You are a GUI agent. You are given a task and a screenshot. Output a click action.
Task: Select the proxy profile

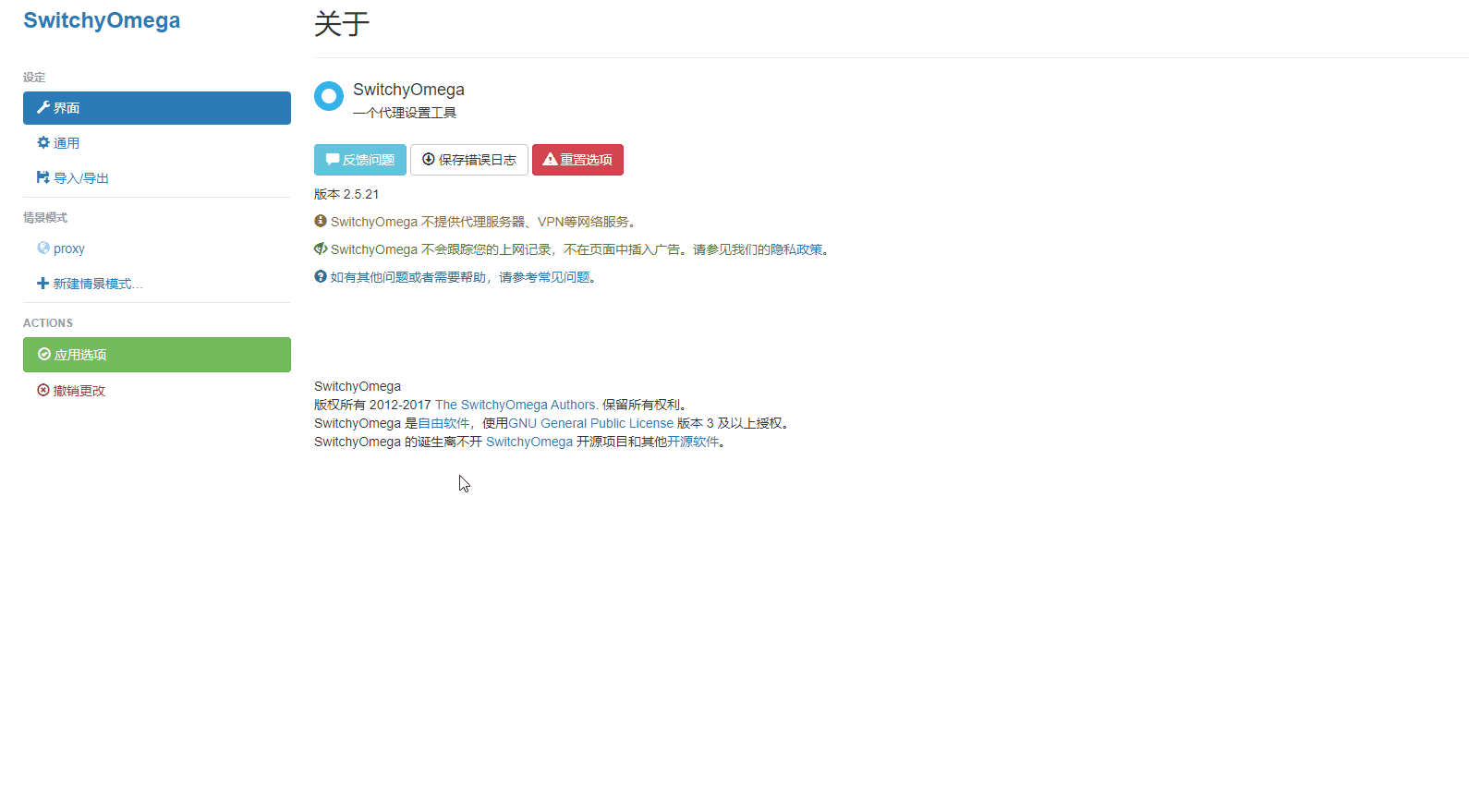click(157, 248)
